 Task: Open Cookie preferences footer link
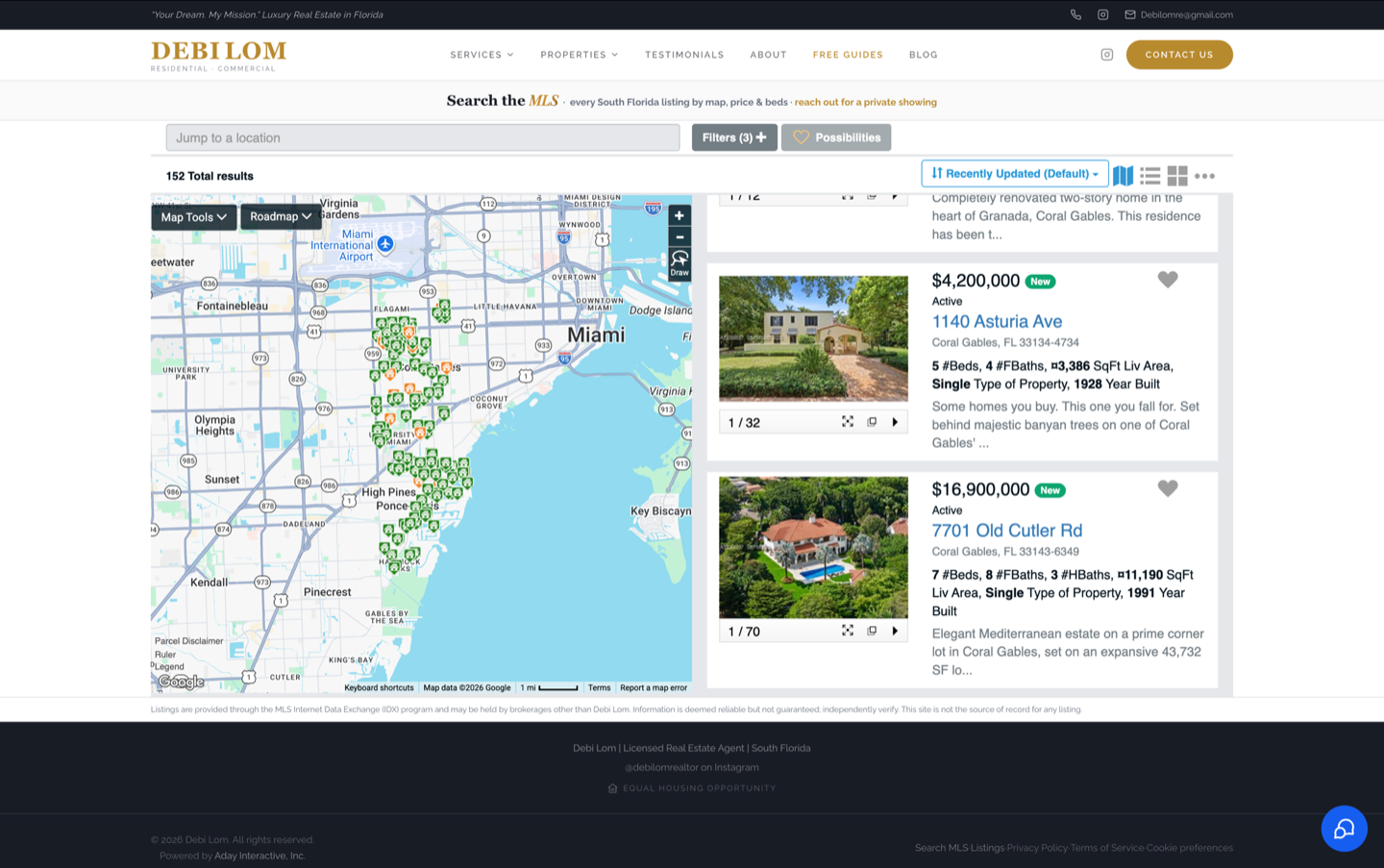(1190, 848)
